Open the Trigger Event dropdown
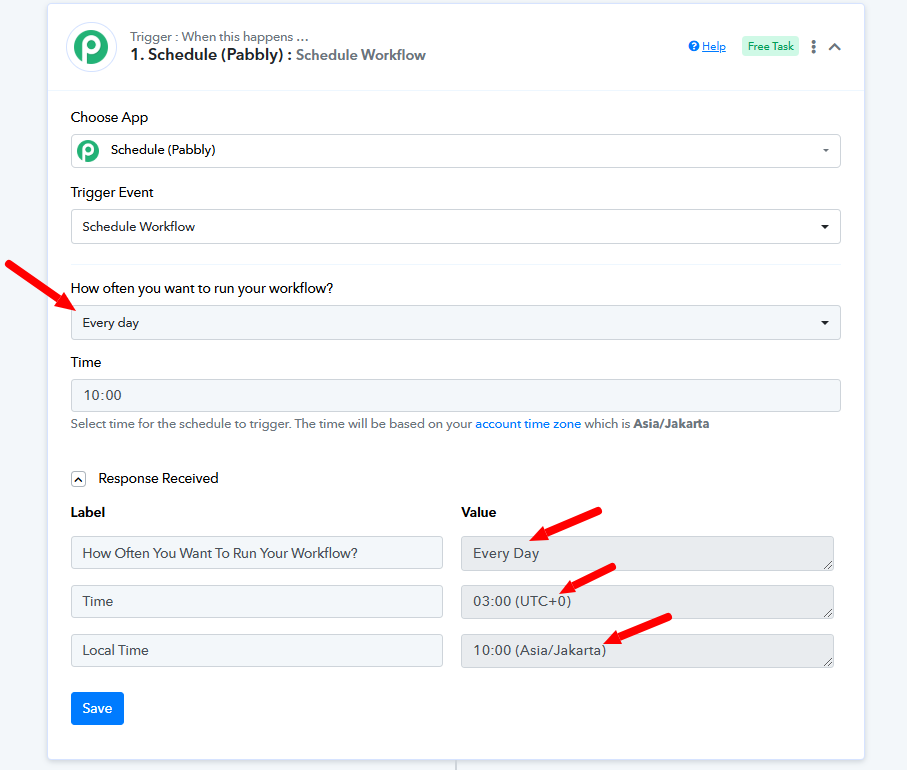 tap(456, 226)
